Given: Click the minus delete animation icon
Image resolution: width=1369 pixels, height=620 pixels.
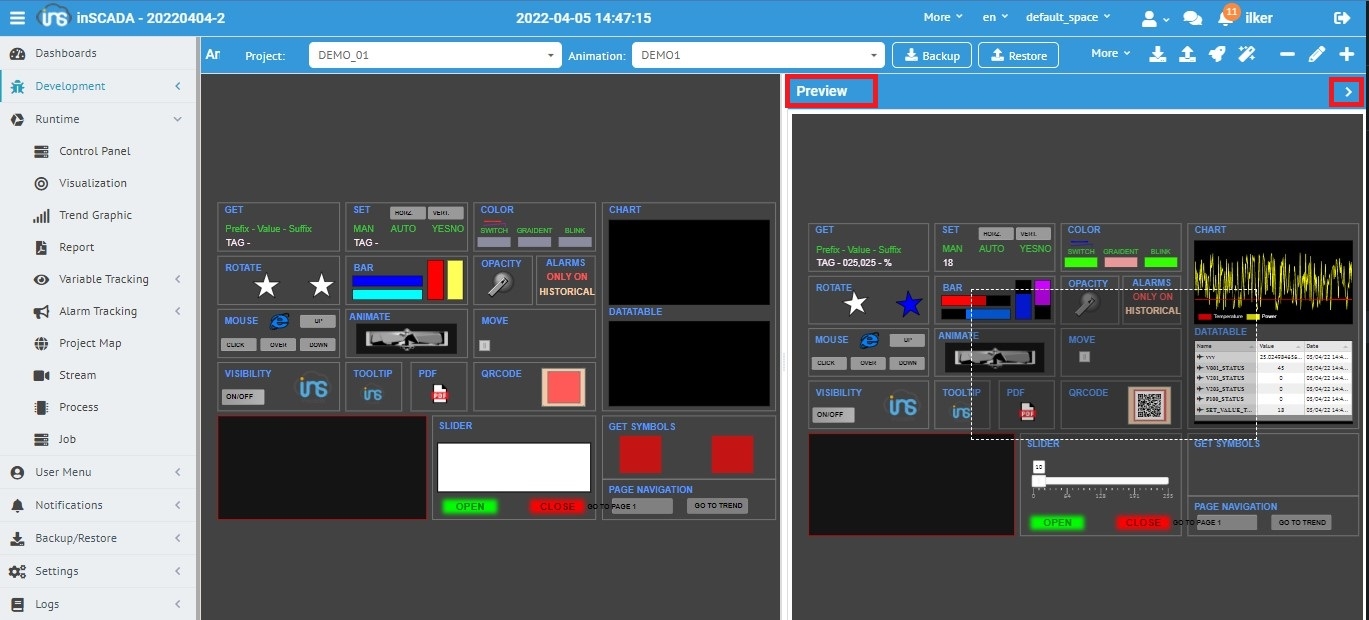Looking at the screenshot, I should tap(1287, 54).
